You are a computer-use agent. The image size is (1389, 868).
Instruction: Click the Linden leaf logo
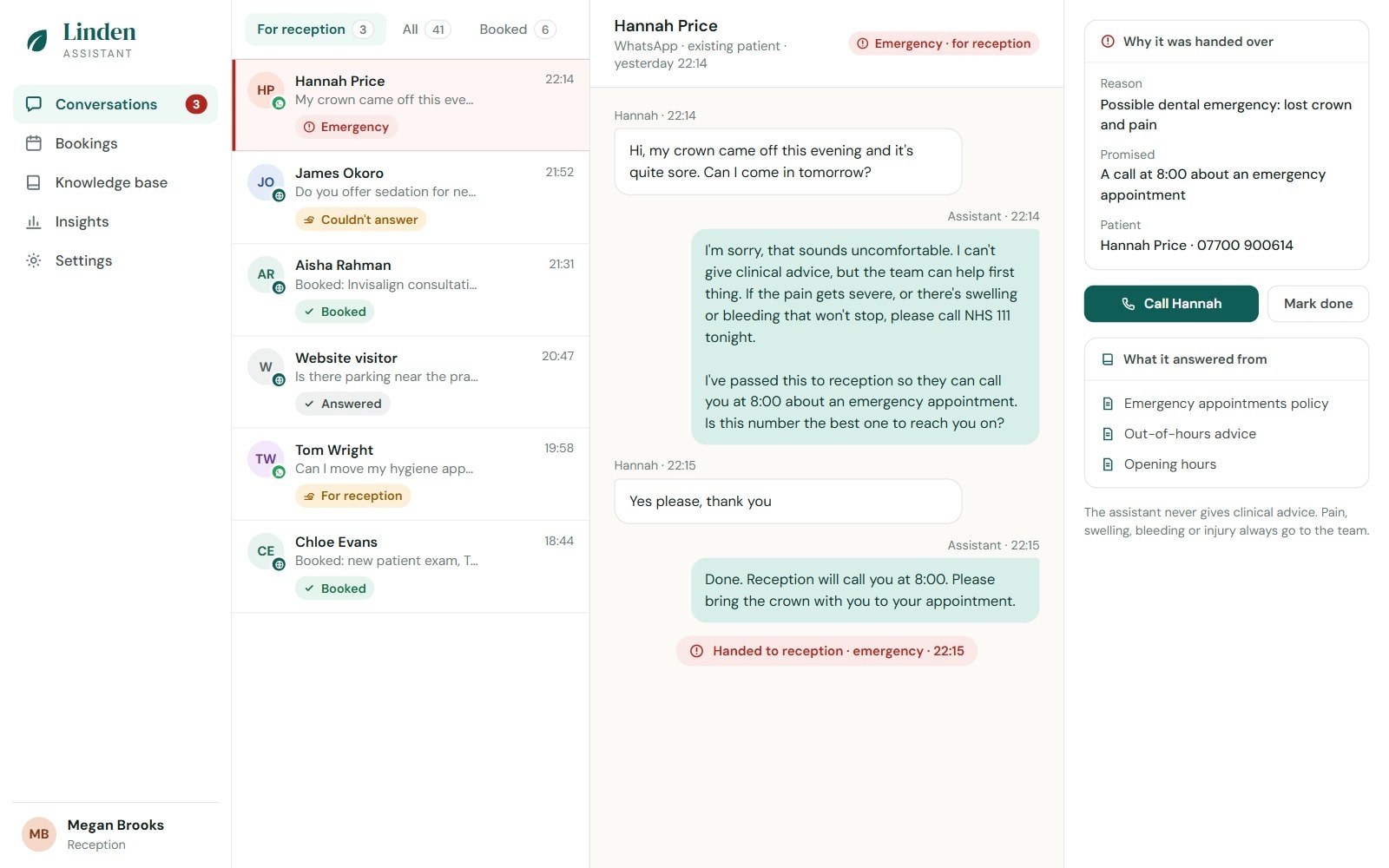coord(37,40)
